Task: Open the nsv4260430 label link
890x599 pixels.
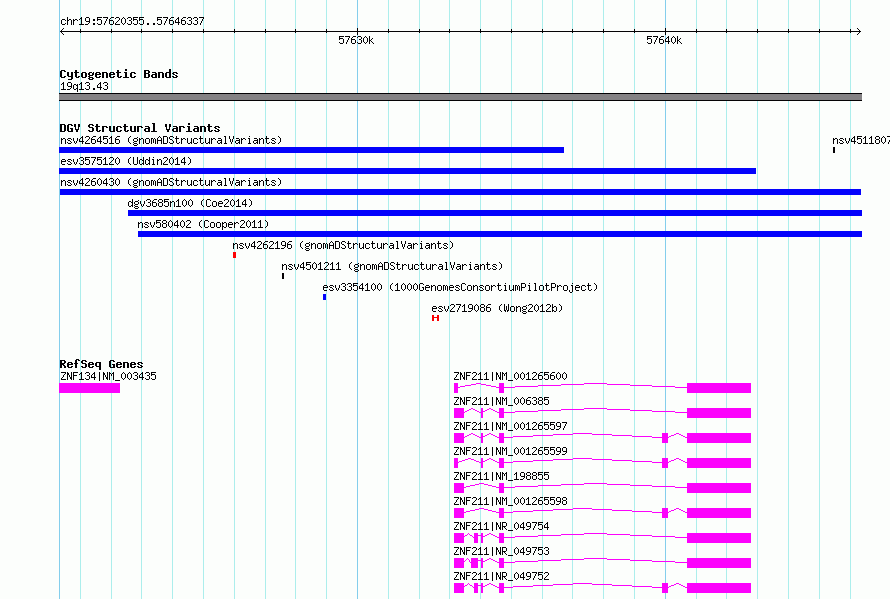Action: click(x=171, y=182)
